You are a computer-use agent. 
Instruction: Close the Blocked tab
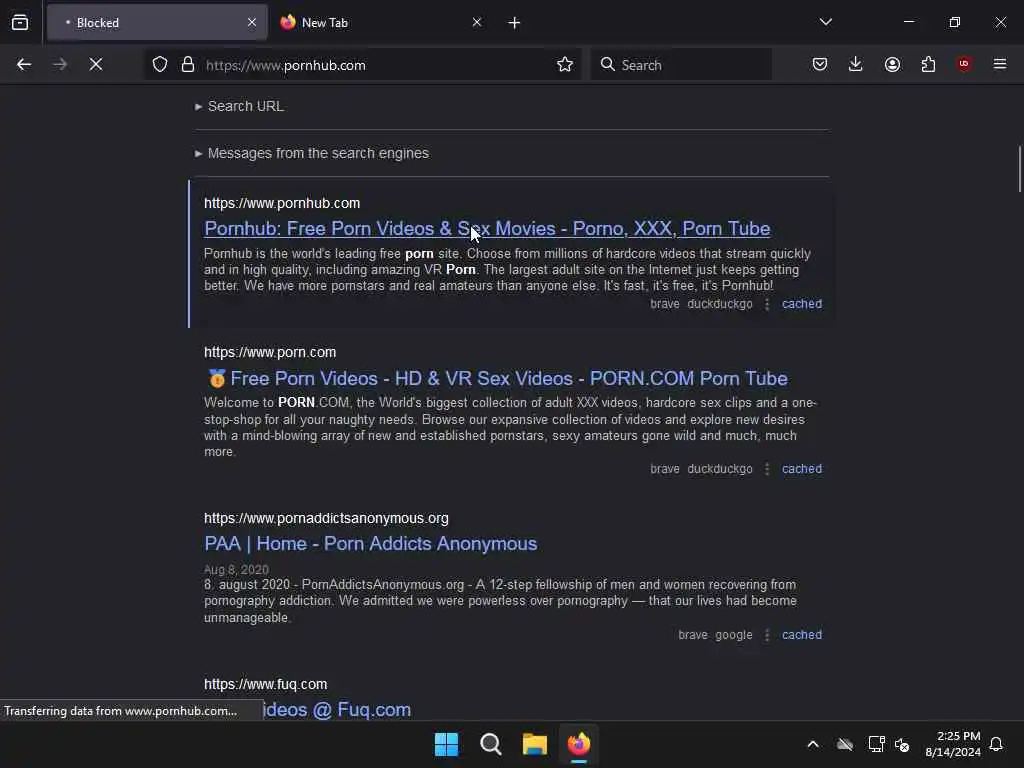(252, 22)
